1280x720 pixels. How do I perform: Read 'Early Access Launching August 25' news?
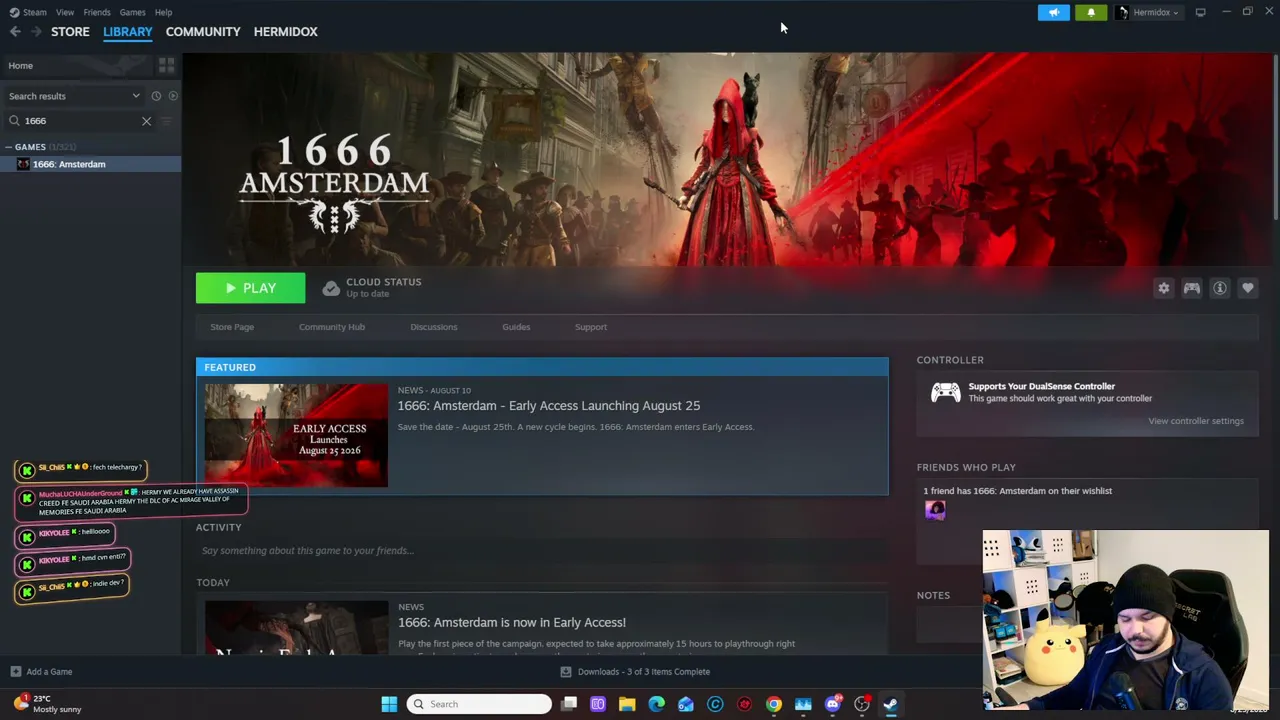click(549, 406)
